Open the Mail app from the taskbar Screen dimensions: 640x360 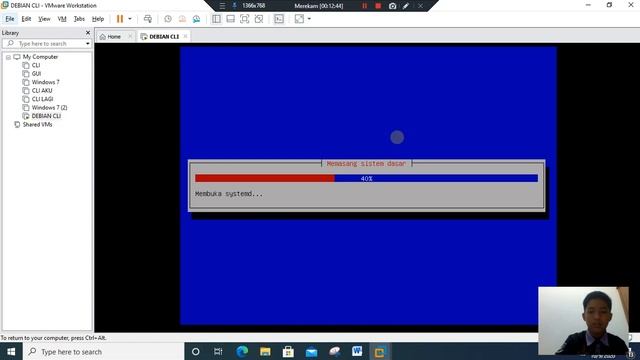click(x=311, y=351)
